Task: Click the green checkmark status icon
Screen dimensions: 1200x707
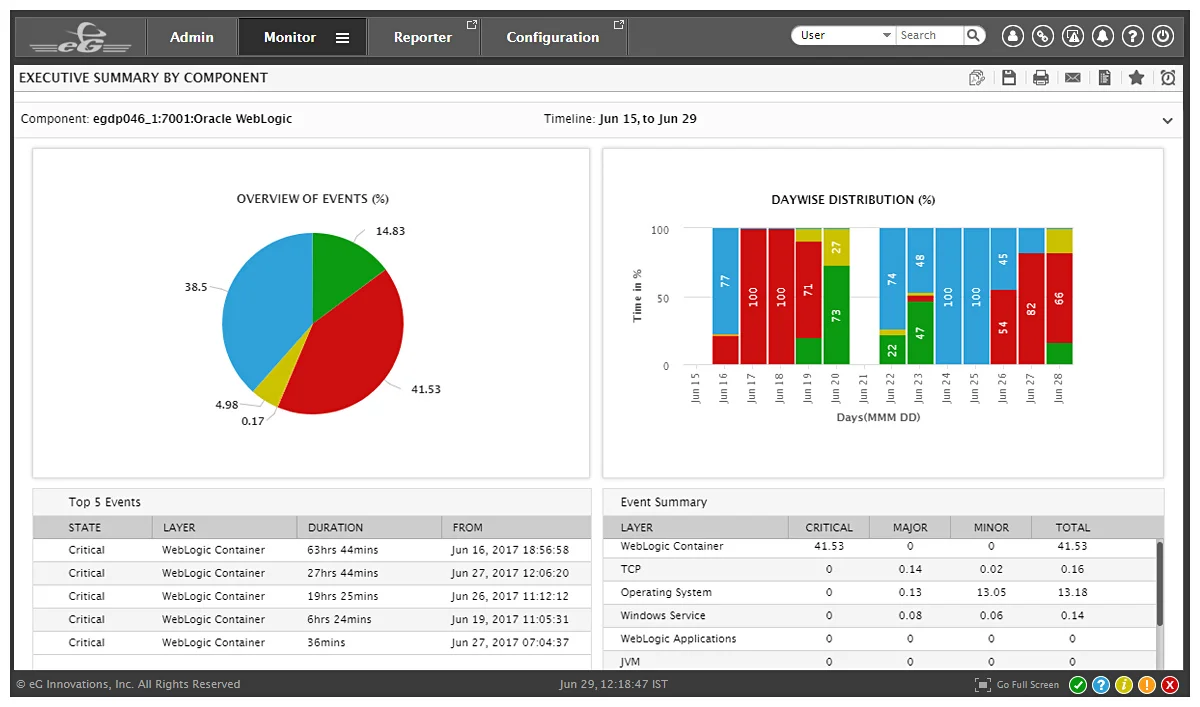Action: tap(1078, 685)
